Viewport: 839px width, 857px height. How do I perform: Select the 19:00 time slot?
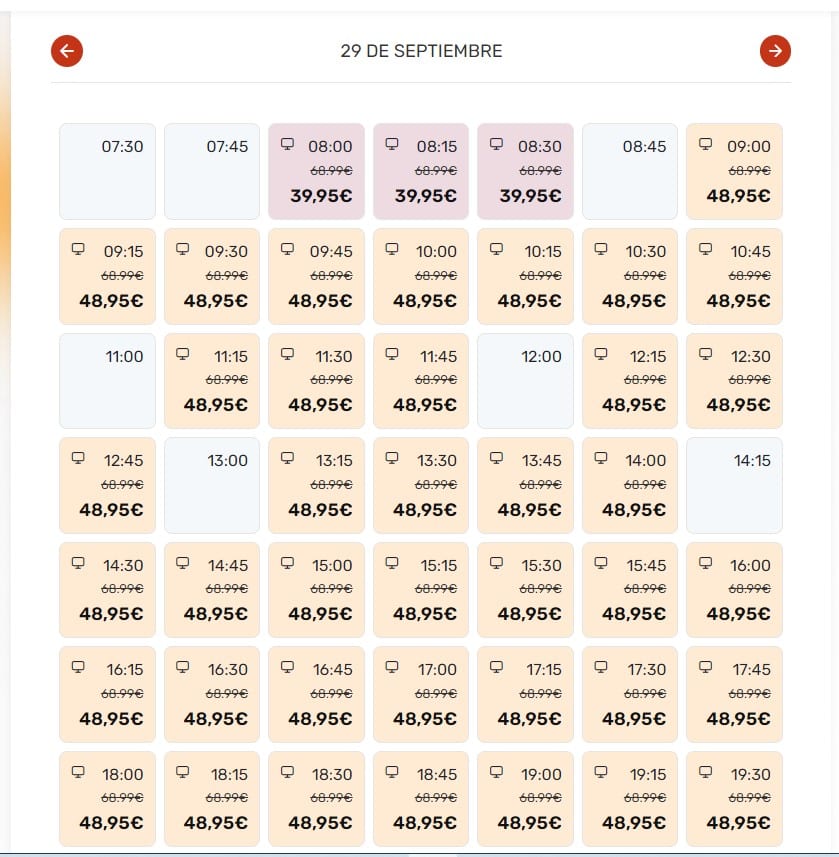pos(525,799)
